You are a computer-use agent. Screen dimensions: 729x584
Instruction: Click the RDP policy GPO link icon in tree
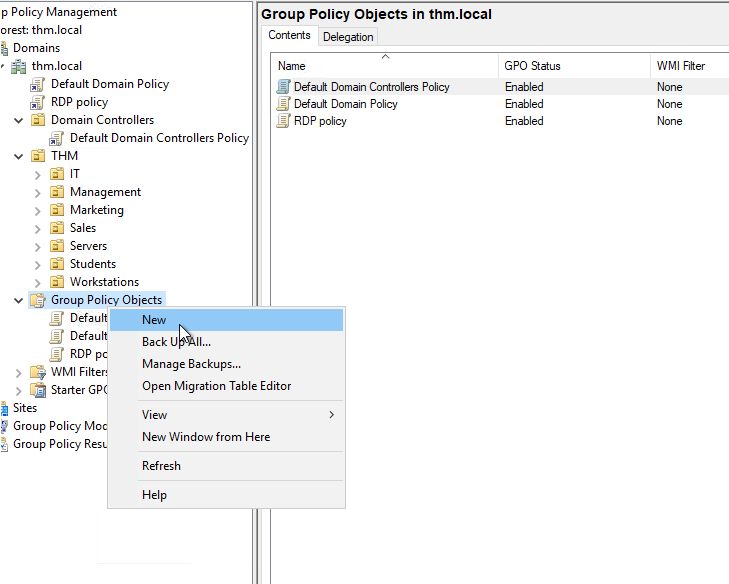[x=38, y=102]
